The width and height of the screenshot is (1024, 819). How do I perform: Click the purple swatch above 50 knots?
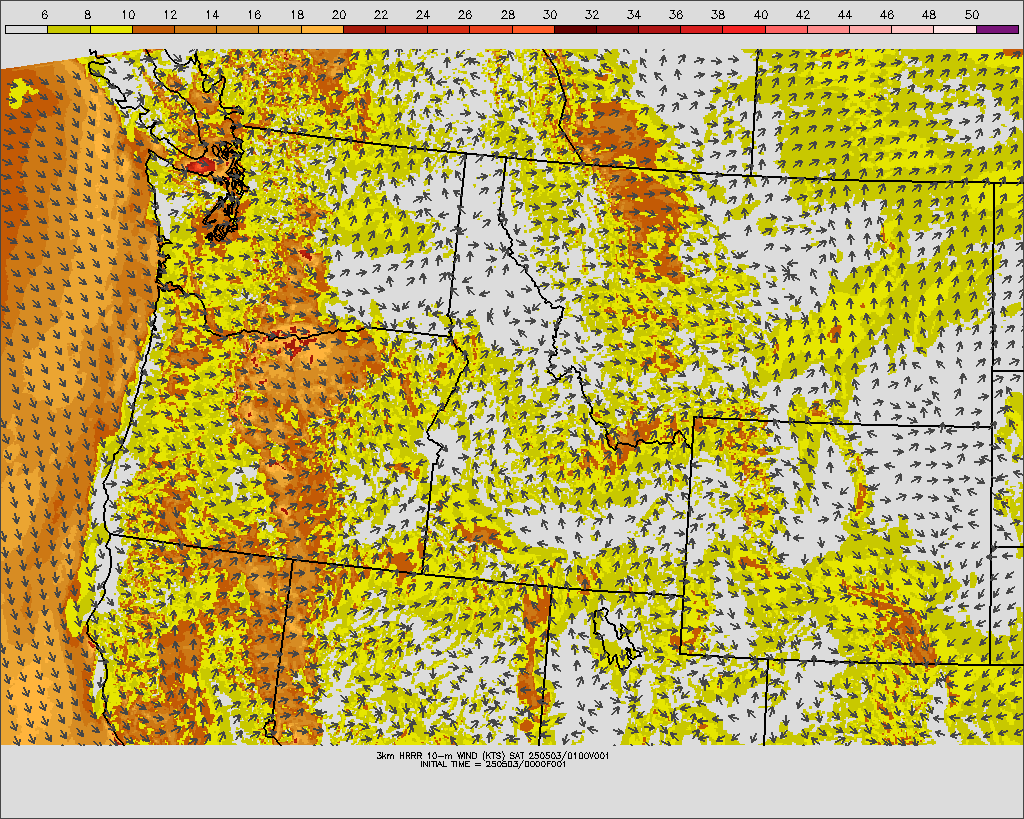(998, 29)
